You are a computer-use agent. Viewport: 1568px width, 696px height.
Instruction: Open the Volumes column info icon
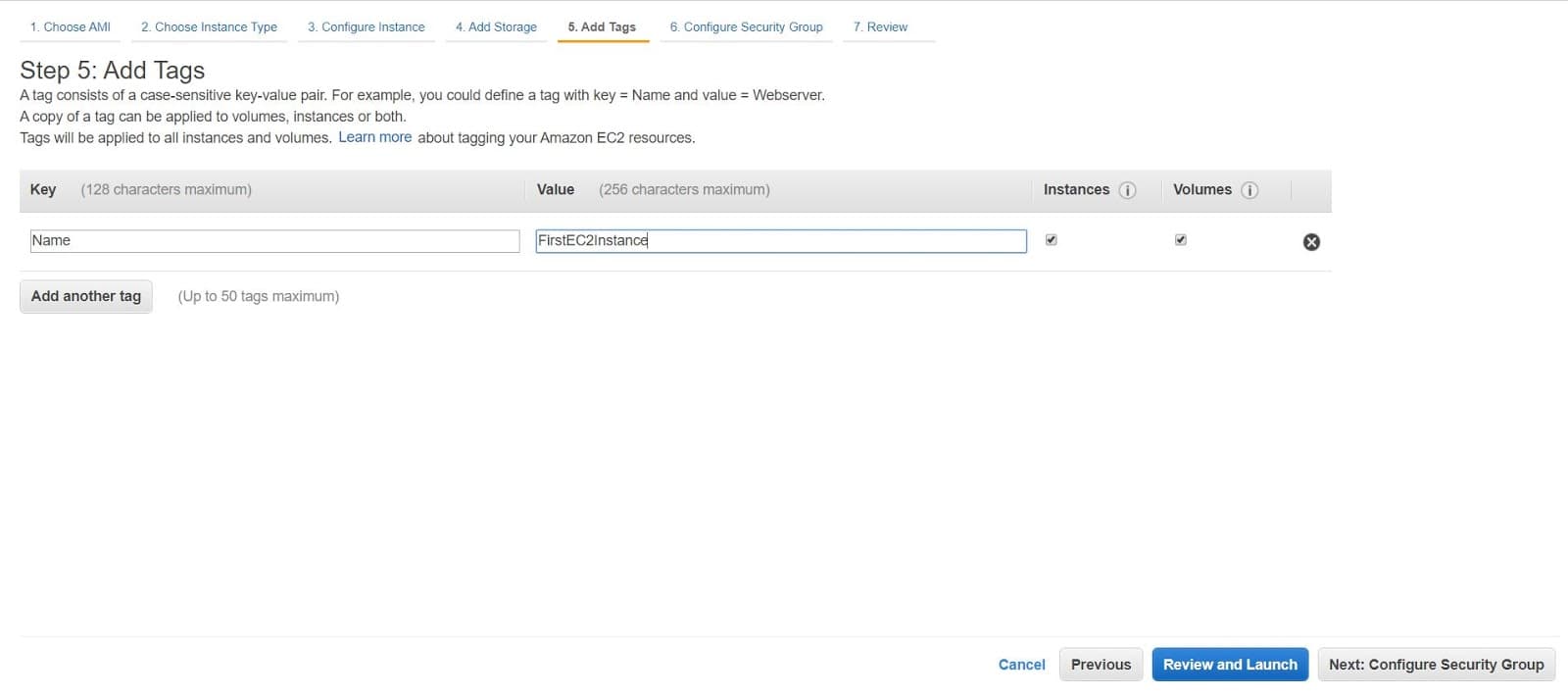[x=1249, y=190]
